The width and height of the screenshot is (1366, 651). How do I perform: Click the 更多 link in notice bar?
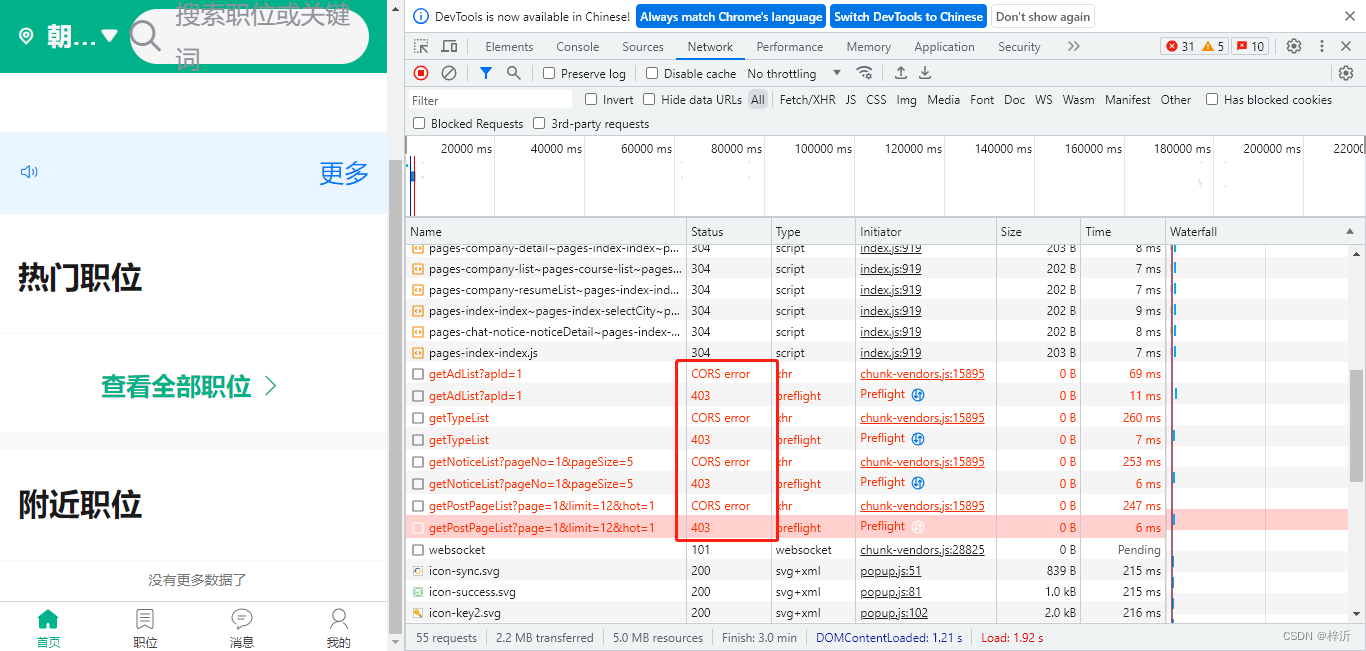click(344, 172)
